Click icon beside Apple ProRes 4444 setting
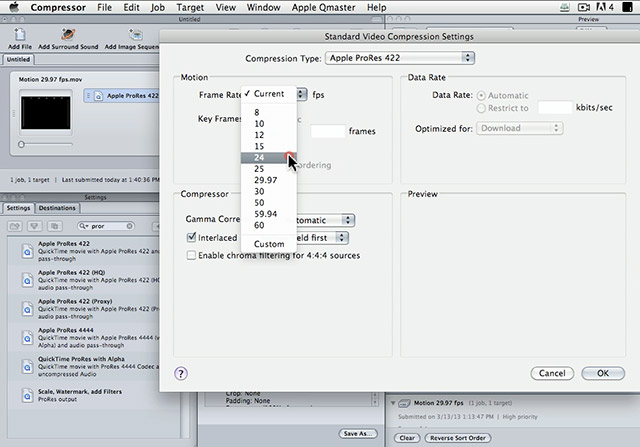This screenshot has width=640, height=447. pyautogui.click(x=27, y=338)
